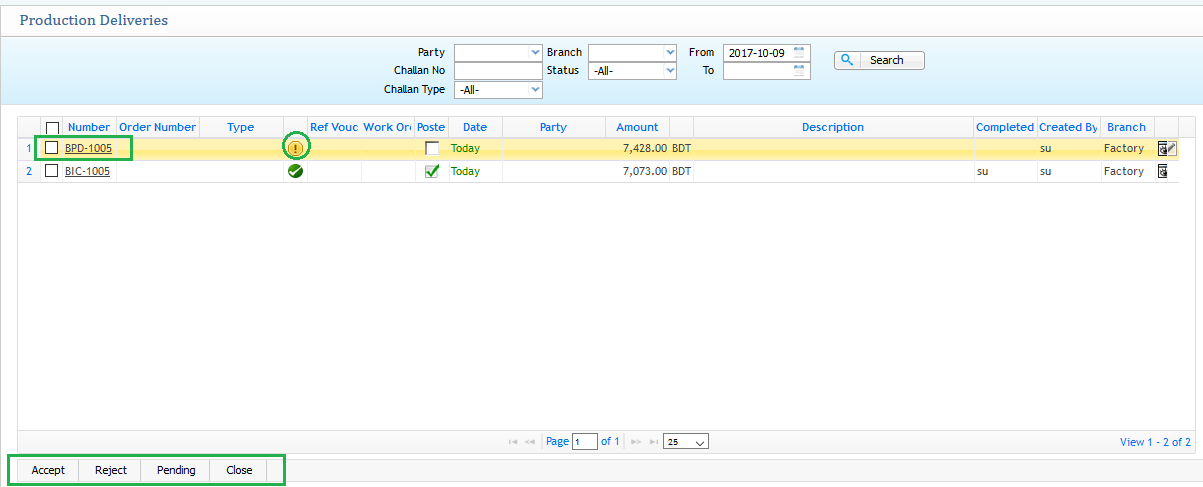The width and height of the screenshot is (1203, 487).
Task: Click the empty To date field
Action: point(767,71)
